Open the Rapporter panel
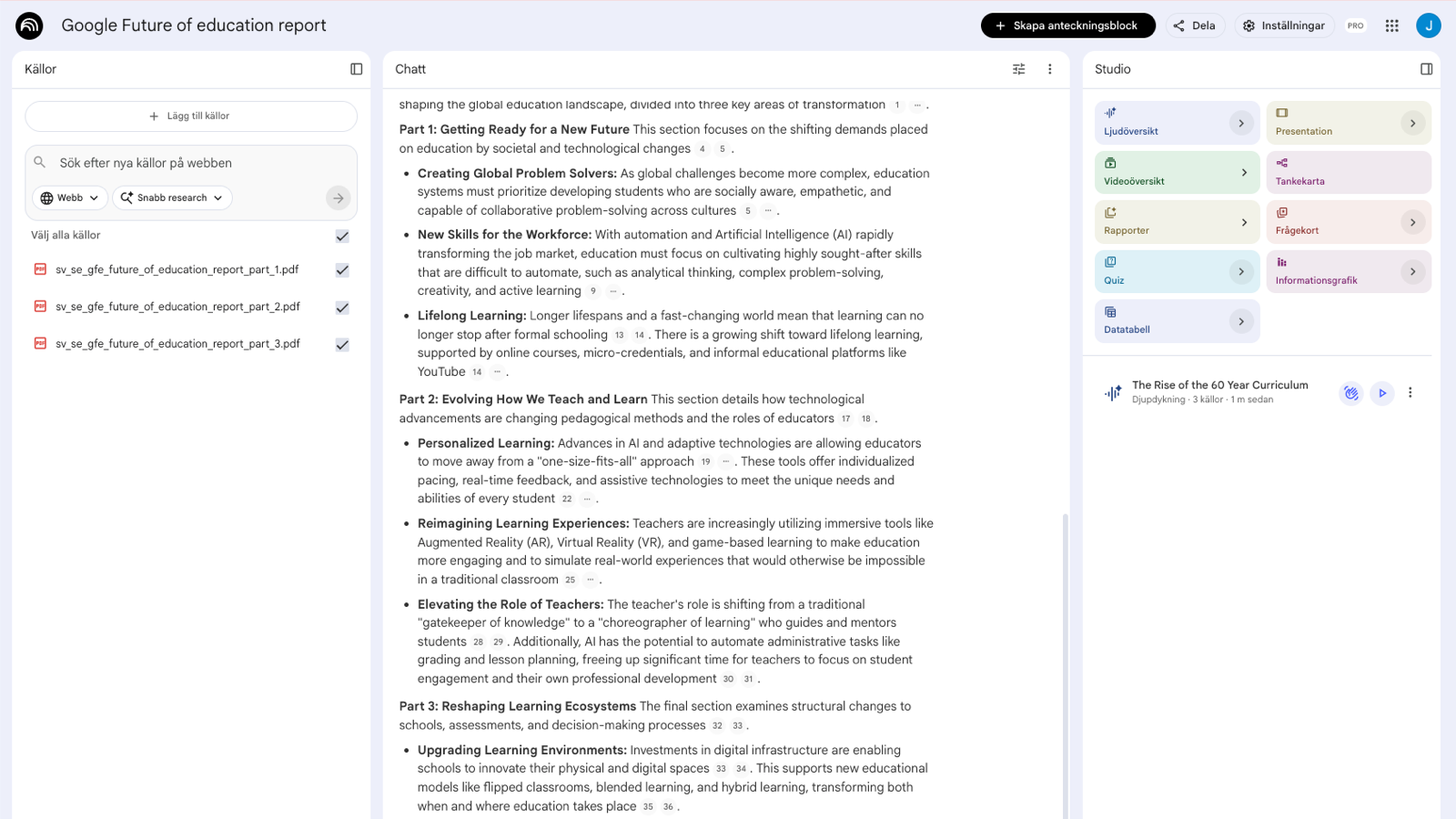The image size is (1456, 819). pyautogui.click(x=1177, y=221)
